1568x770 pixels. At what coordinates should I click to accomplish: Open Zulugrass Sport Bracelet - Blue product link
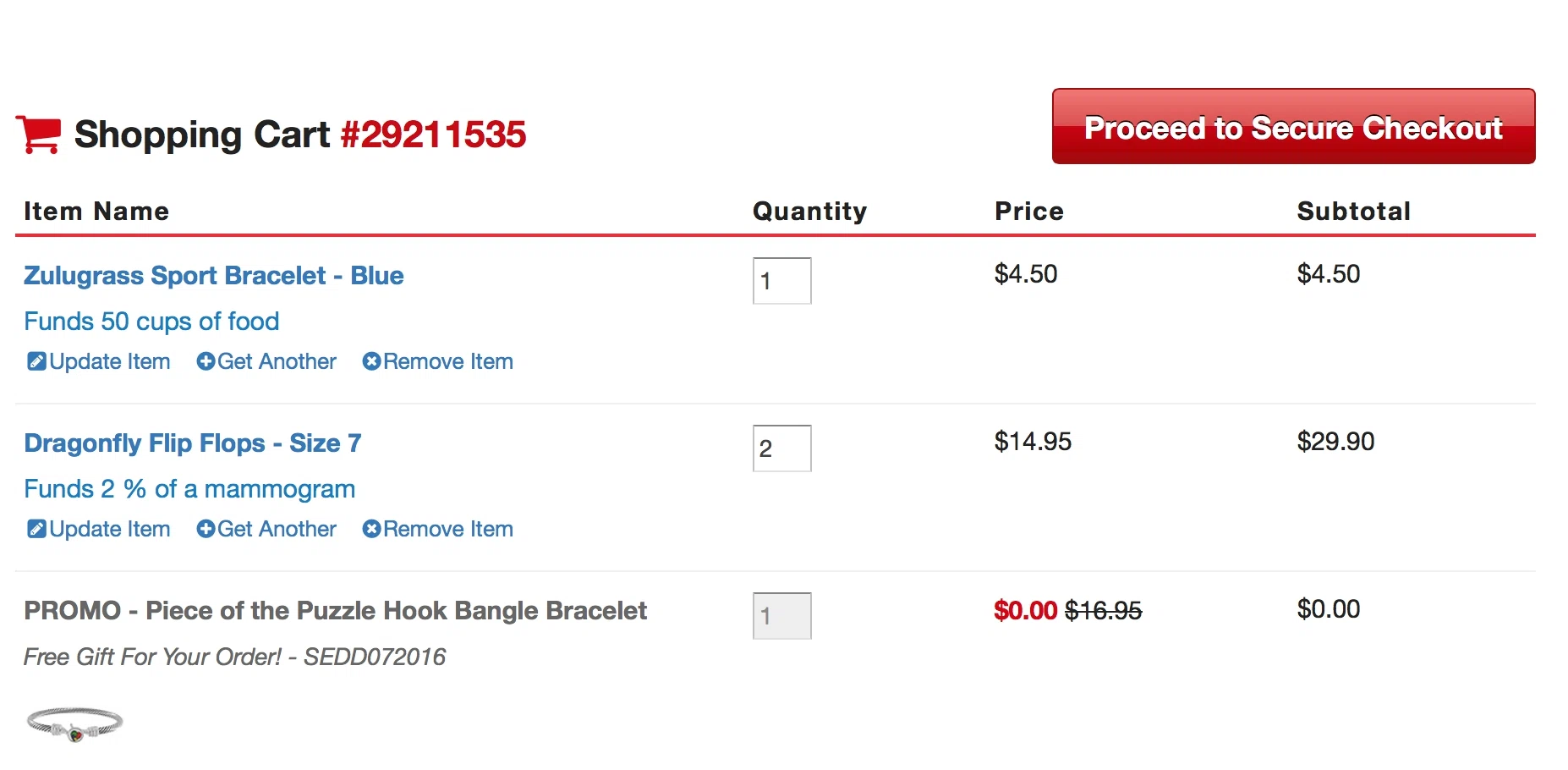pyautogui.click(x=213, y=276)
